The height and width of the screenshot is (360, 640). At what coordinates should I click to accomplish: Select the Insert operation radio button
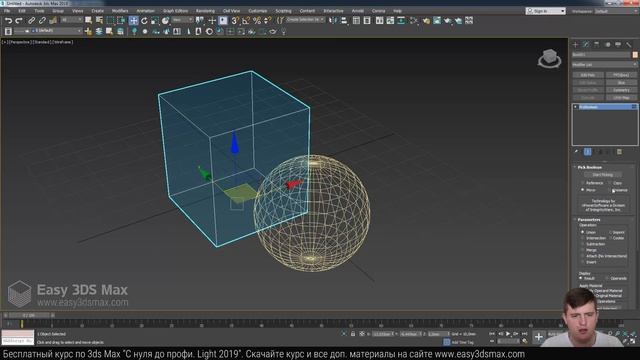583,262
